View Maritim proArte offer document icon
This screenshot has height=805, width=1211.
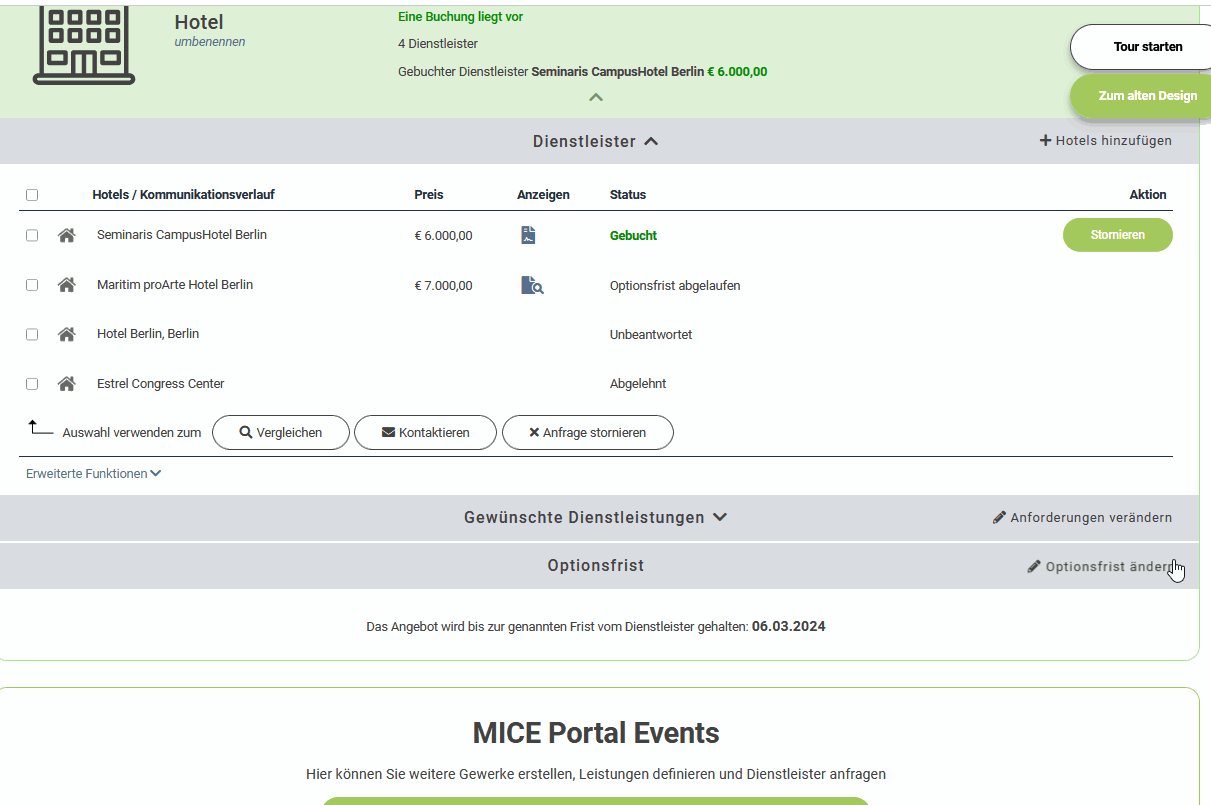click(x=532, y=285)
